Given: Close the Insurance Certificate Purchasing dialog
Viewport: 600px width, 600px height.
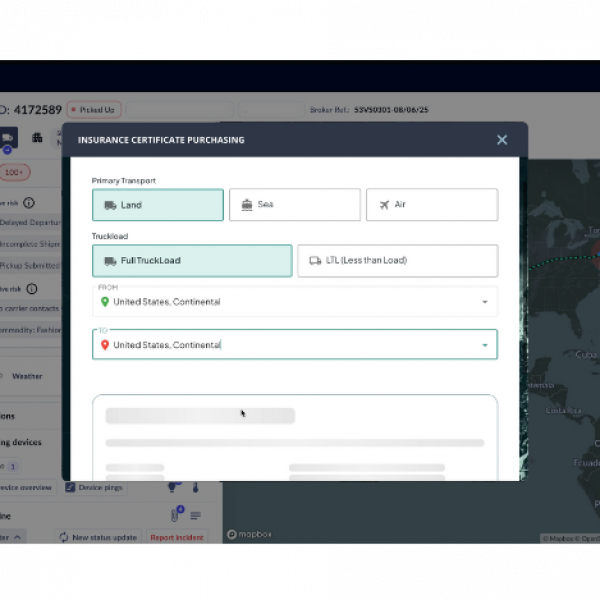Looking at the screenshot, I should [x=502, y=140].
